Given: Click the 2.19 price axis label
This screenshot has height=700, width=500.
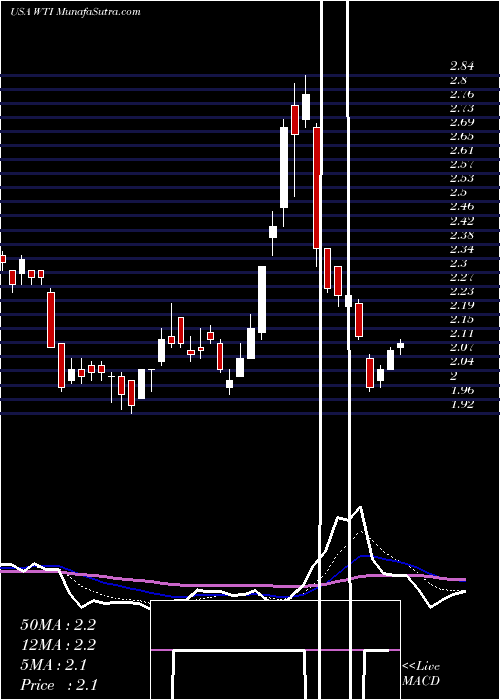Looking at the screenshot, I should click(462, 305).
